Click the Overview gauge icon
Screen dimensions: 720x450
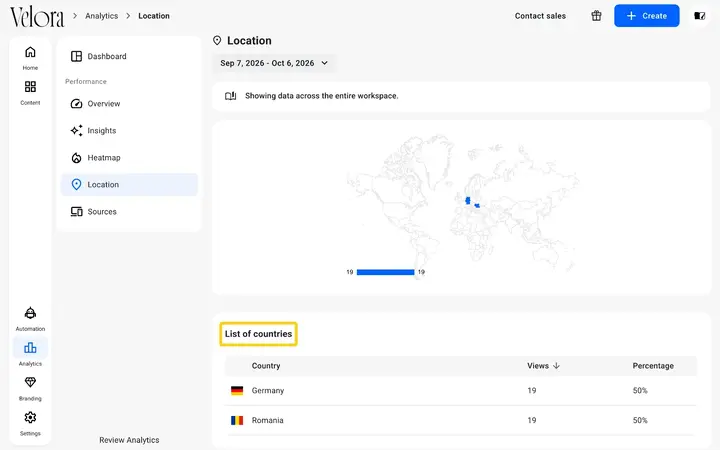[x=76, y=103]
